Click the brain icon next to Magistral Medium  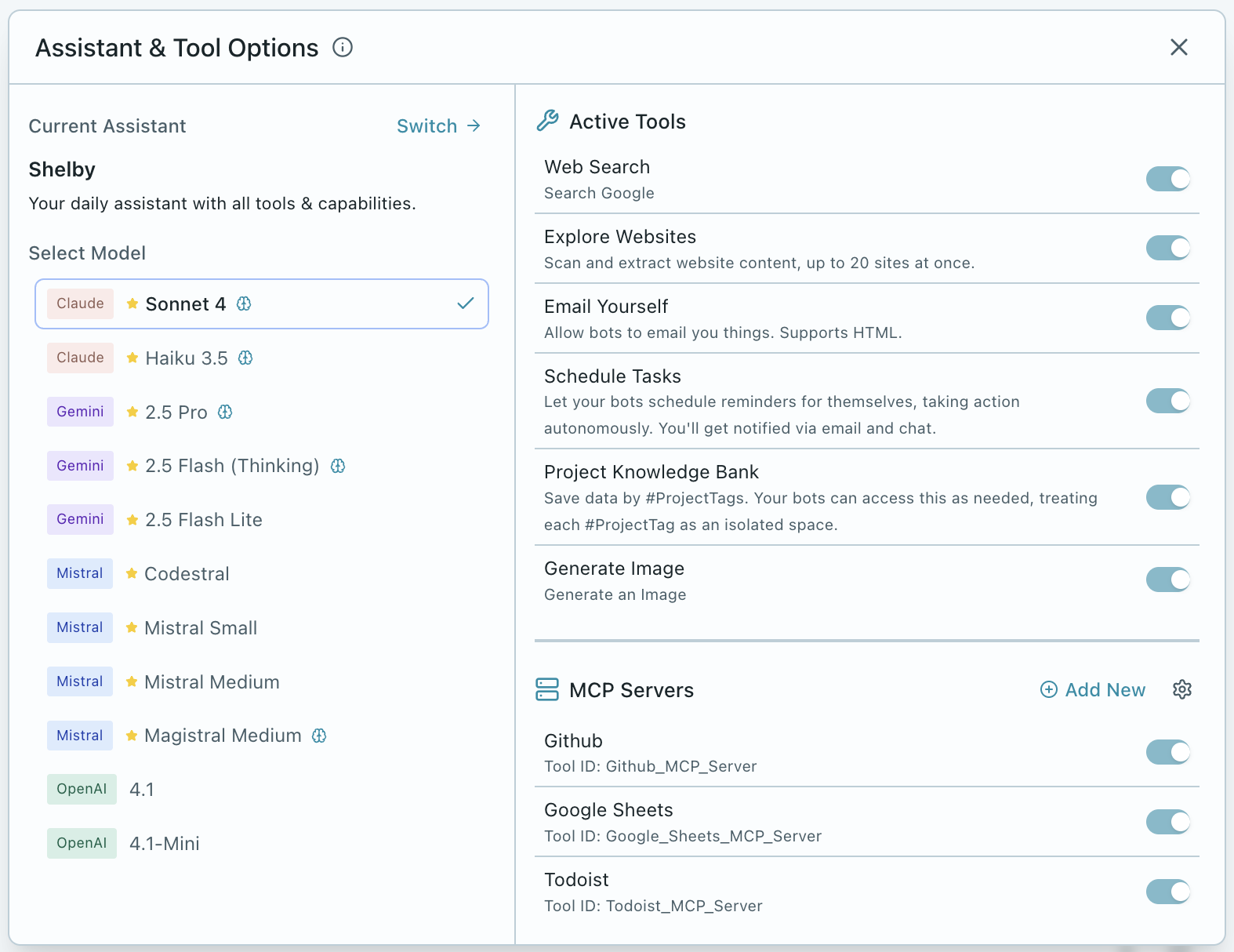[x=319, y=736]
